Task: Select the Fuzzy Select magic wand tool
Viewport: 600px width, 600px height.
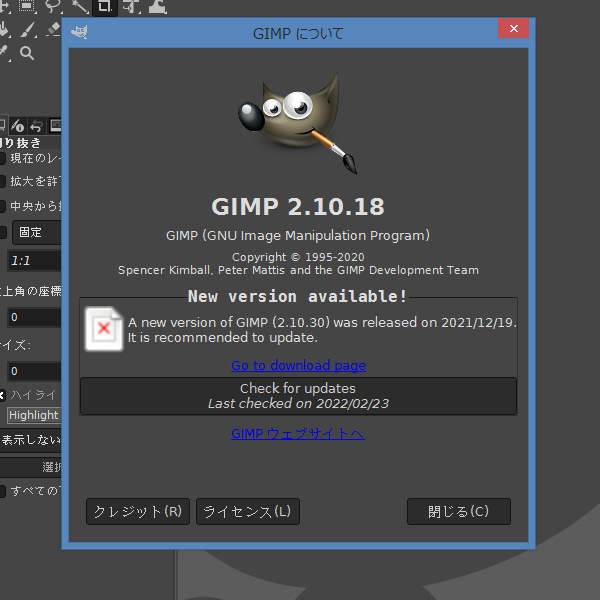Action: click(x=80, y=6)
